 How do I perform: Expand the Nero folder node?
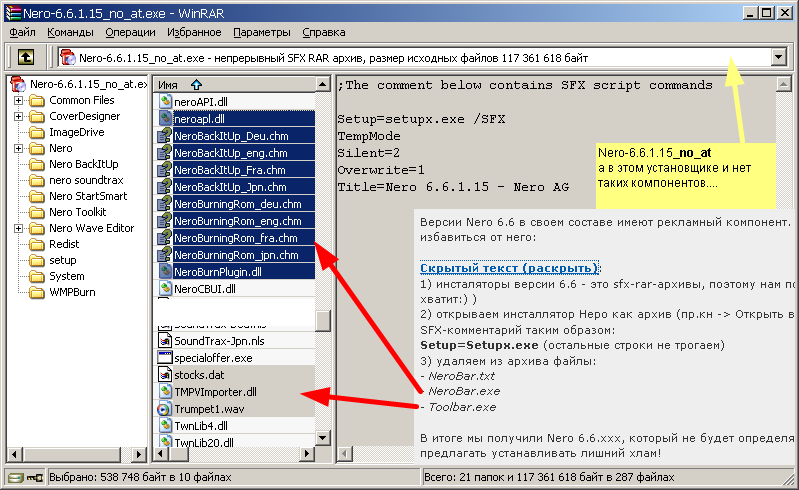coord(18,148)
